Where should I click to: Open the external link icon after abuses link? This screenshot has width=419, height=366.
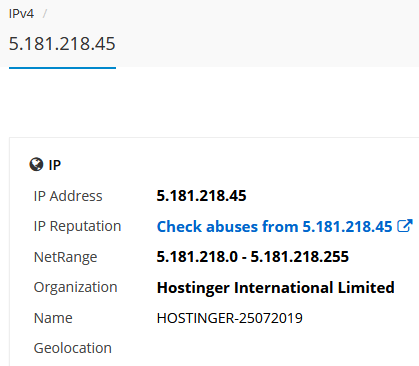click(x=405, y=226)
